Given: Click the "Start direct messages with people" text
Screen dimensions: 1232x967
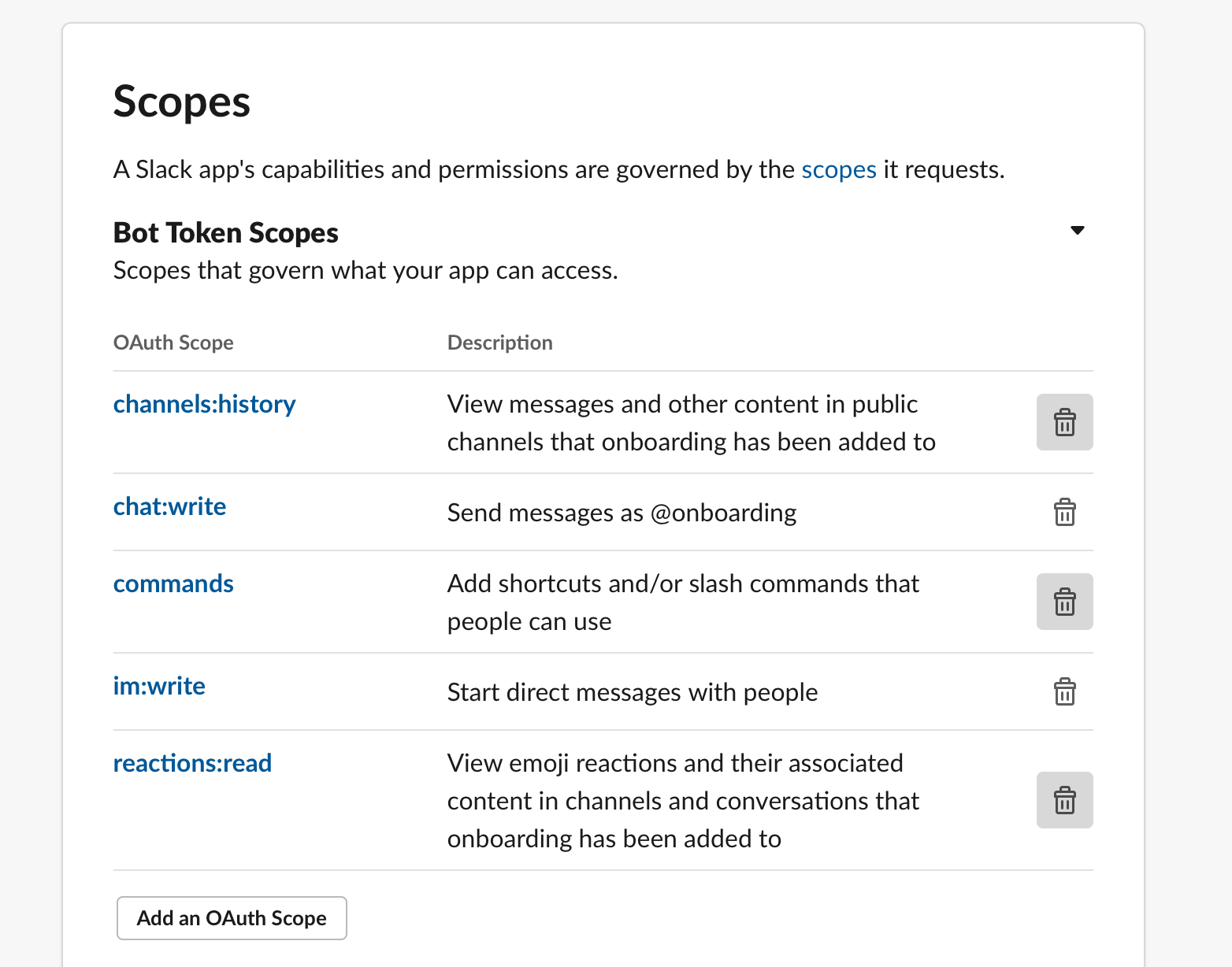Looking at the screenshot, I should [633, 692].
